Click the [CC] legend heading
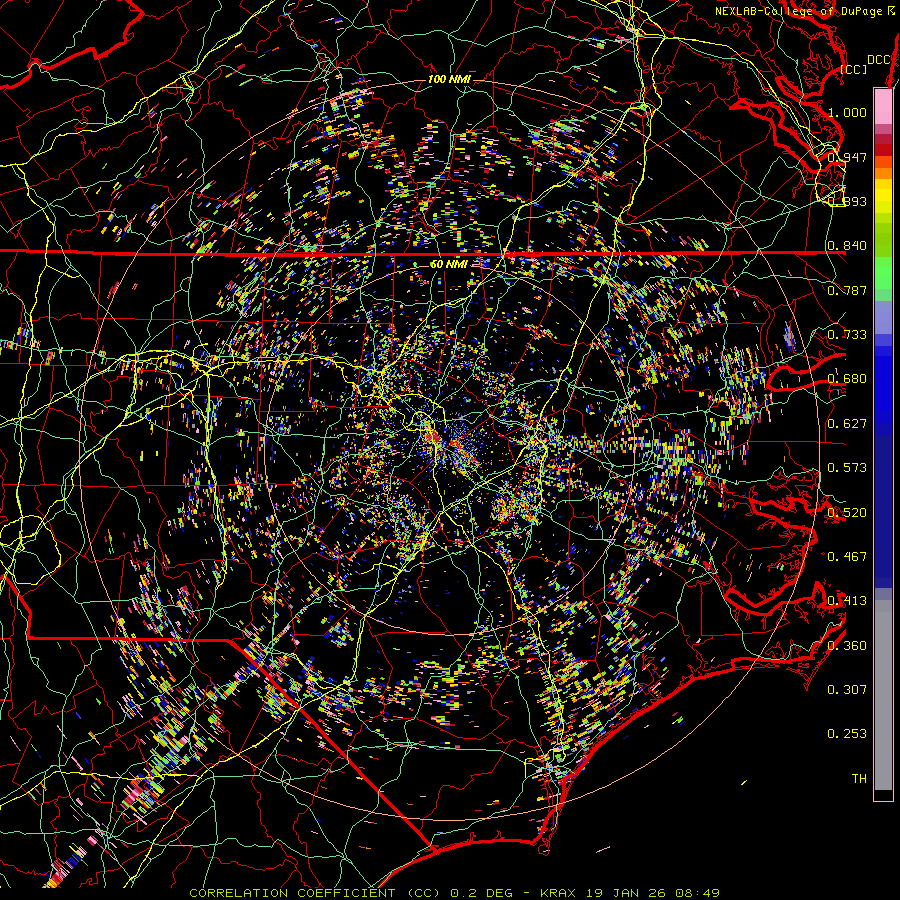The height and width of the screenshot is (900, 900). (x=853, y=69)
